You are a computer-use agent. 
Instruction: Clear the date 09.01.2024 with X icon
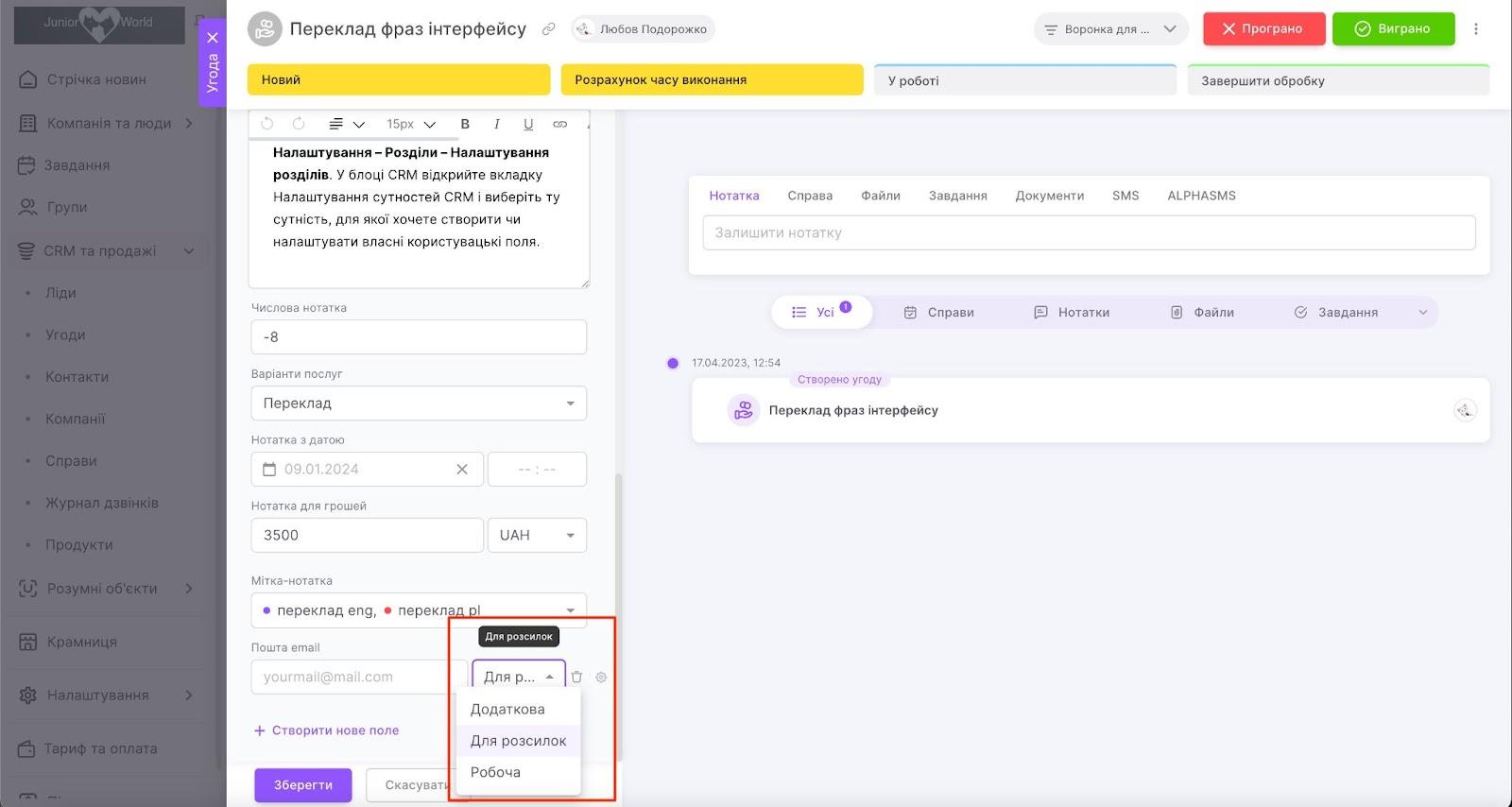(x=462, y=470)
